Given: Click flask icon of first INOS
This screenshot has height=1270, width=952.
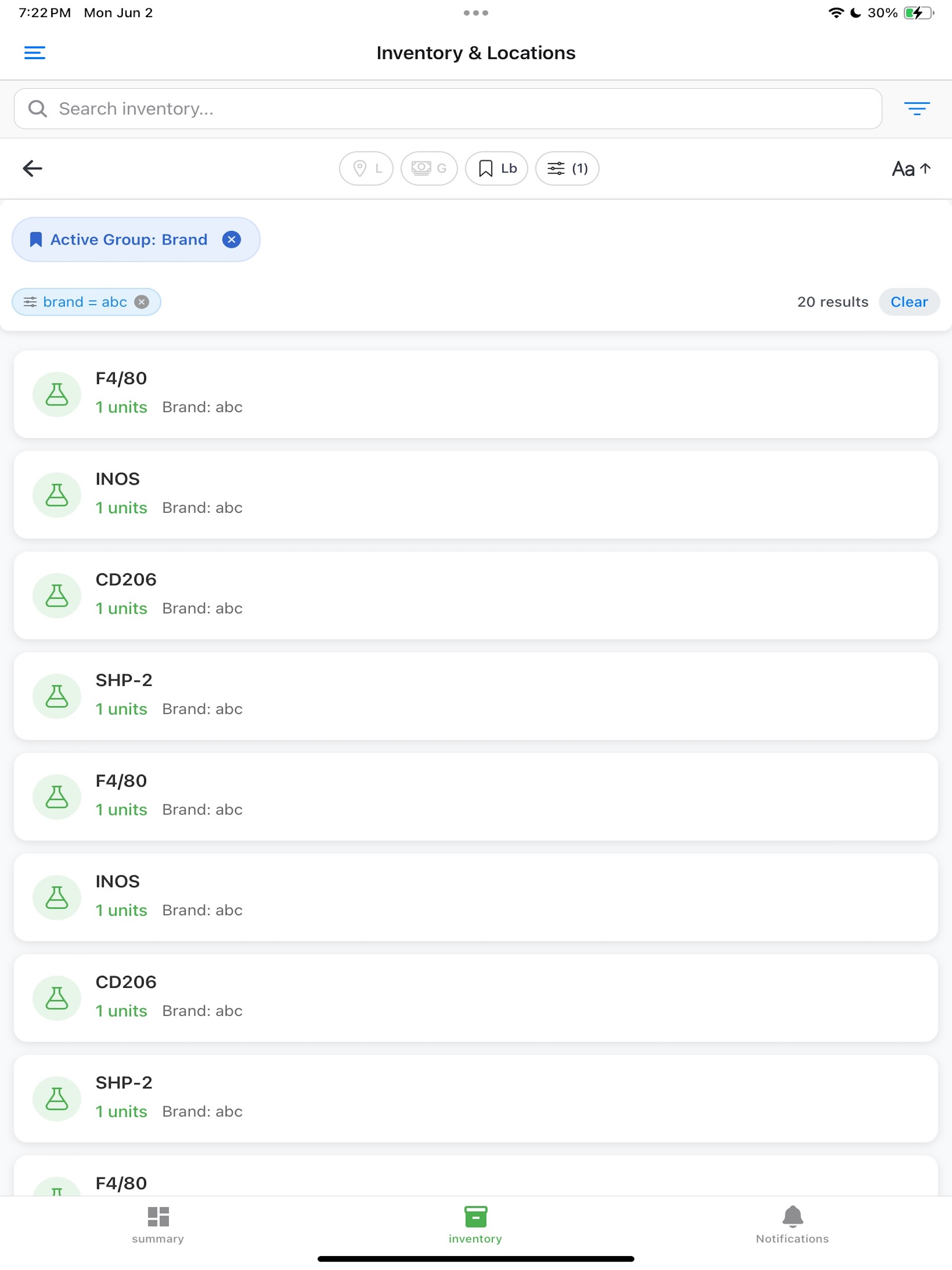Looking at the screenshot, I should (x=57, y=495).
